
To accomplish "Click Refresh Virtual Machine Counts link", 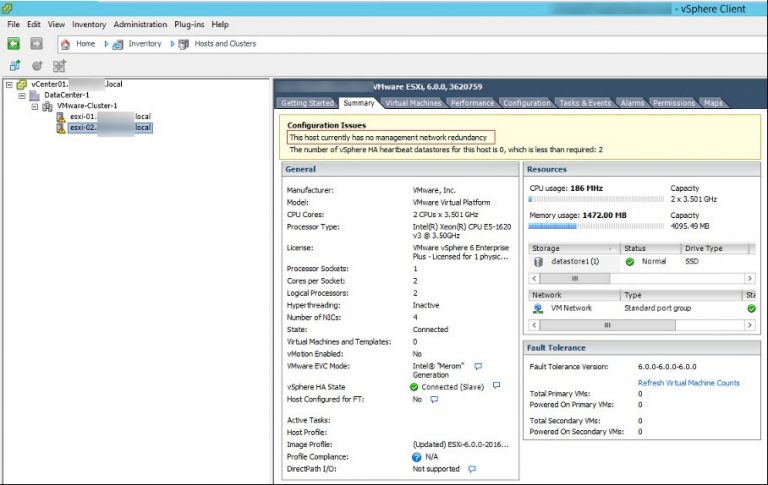I will (688, 383).
